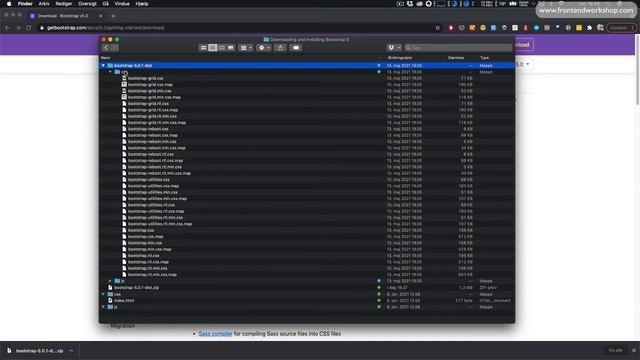Click the Finder share button

point(280,48)
